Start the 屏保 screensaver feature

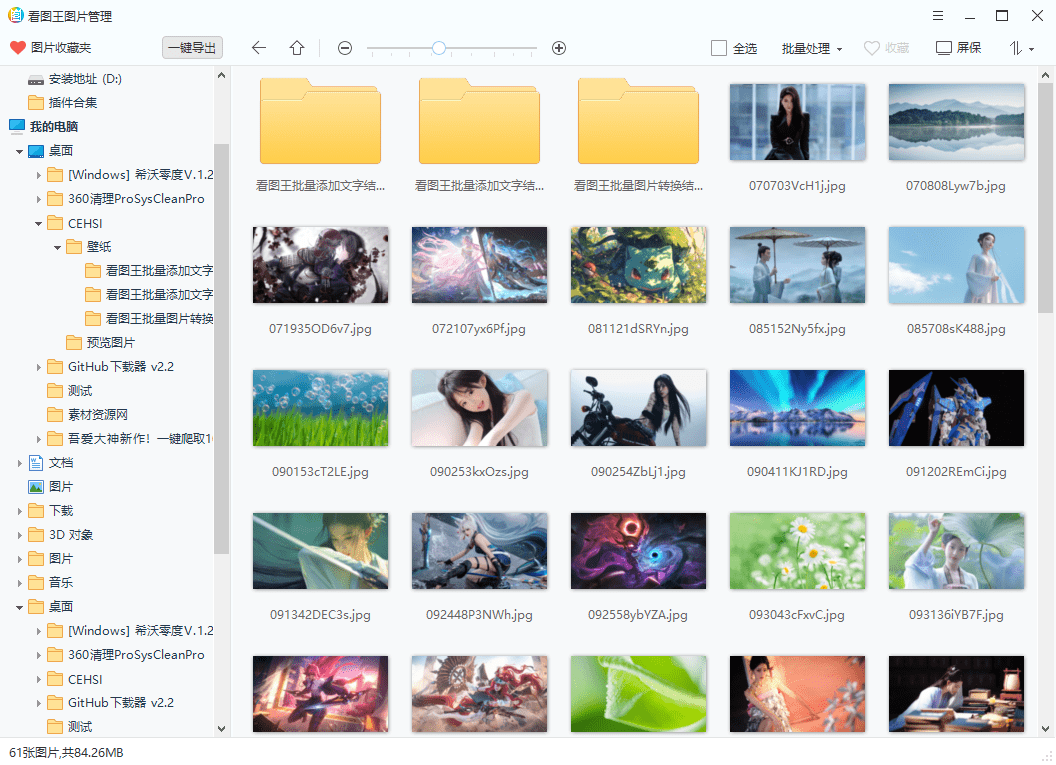pyautogui.click(x=957, y=47)
